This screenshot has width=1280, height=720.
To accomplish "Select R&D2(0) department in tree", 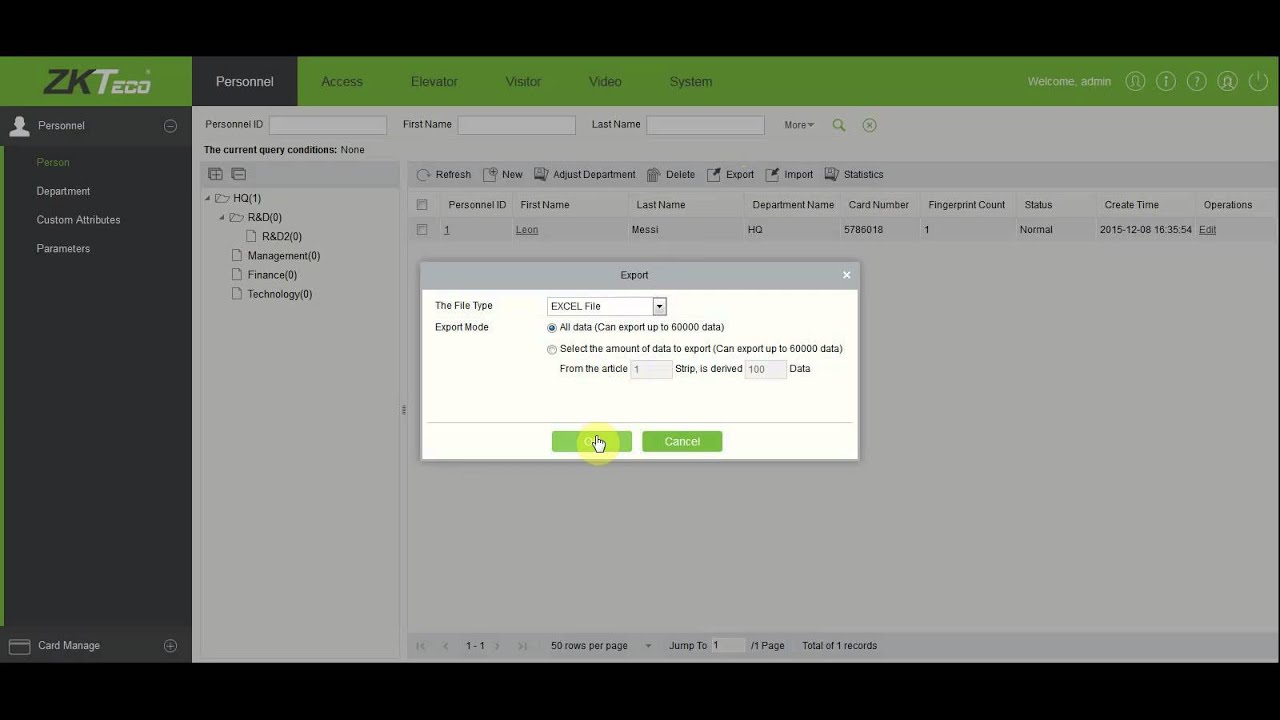I will [x=282, y=237].
